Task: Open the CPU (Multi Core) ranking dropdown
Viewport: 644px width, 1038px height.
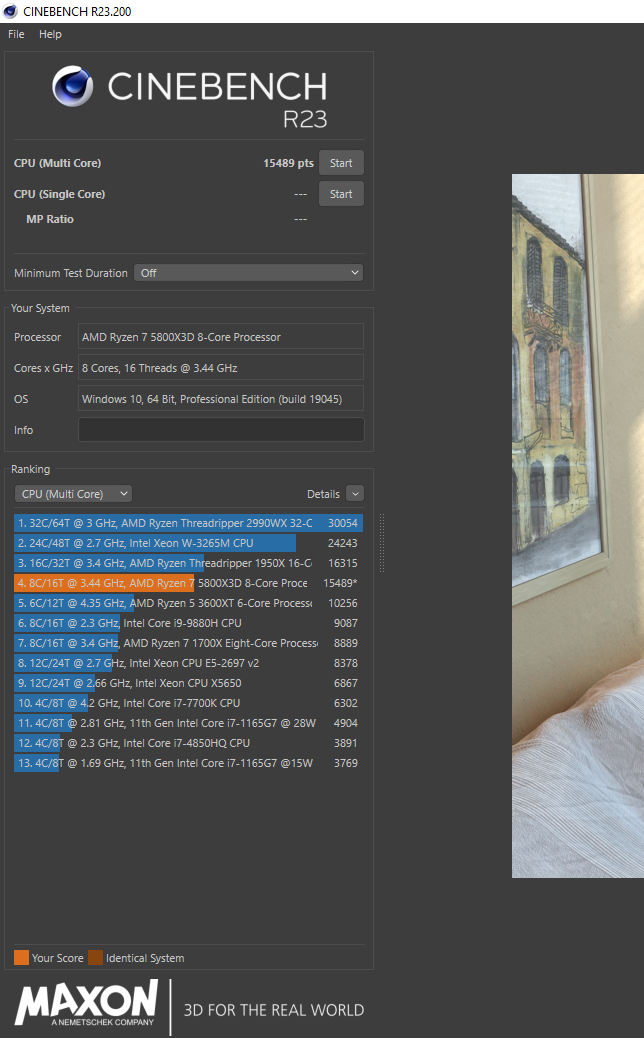Action: point(73,494)
